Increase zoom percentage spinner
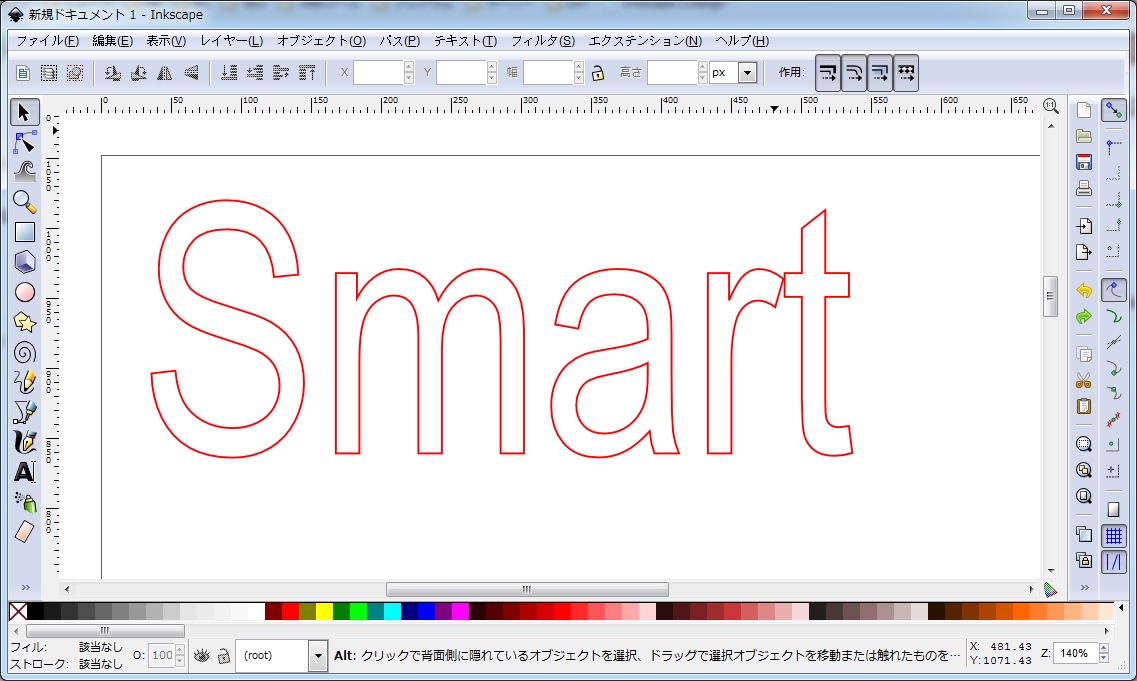1137x681 pixels. pos(1104,648)
